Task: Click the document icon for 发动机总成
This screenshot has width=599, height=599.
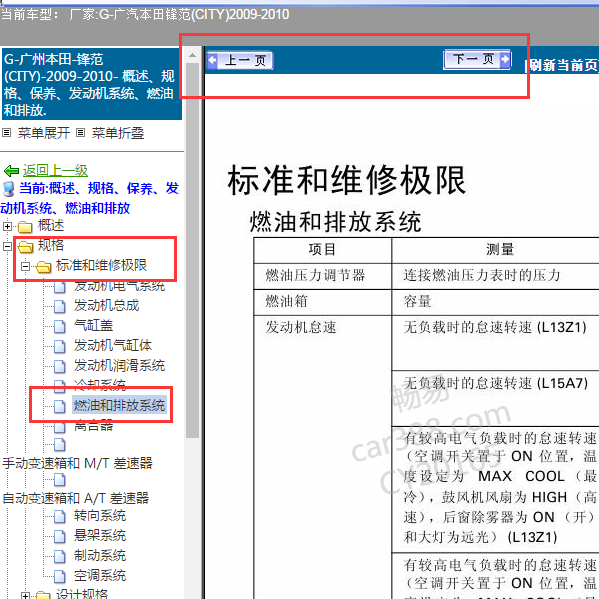Action: pos(59,306)
